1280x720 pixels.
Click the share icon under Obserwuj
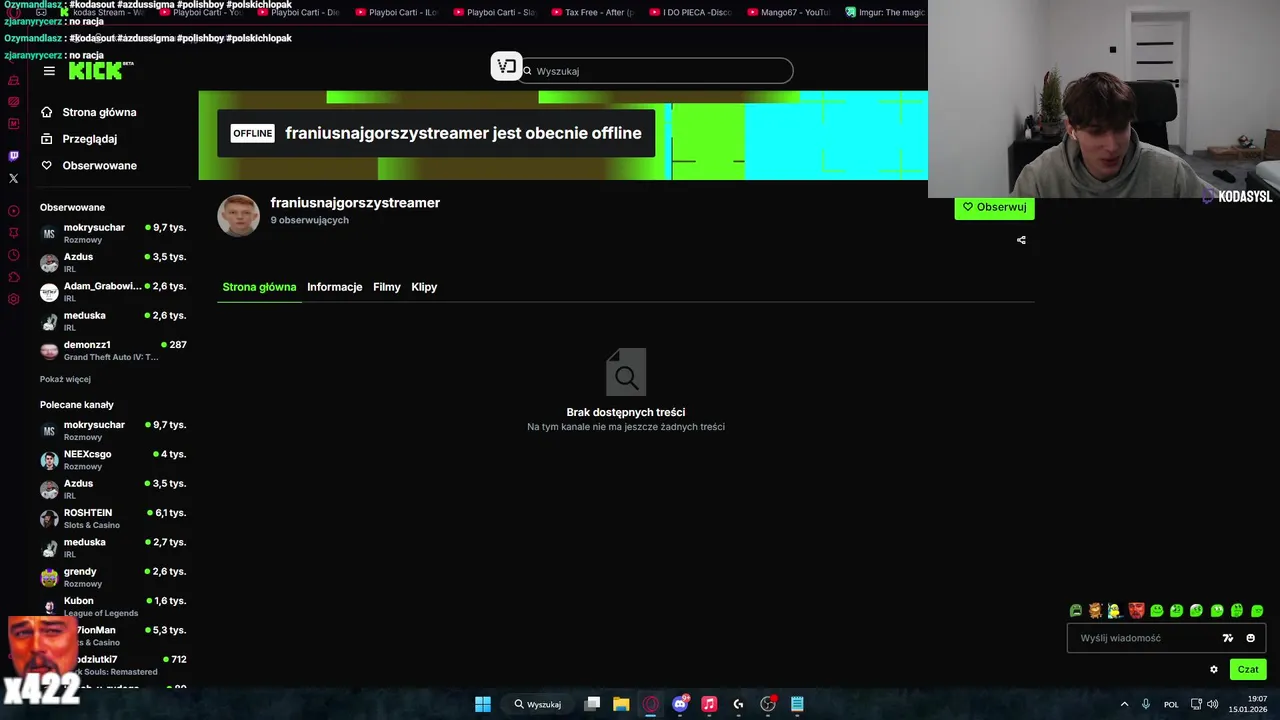(1021, 240)
